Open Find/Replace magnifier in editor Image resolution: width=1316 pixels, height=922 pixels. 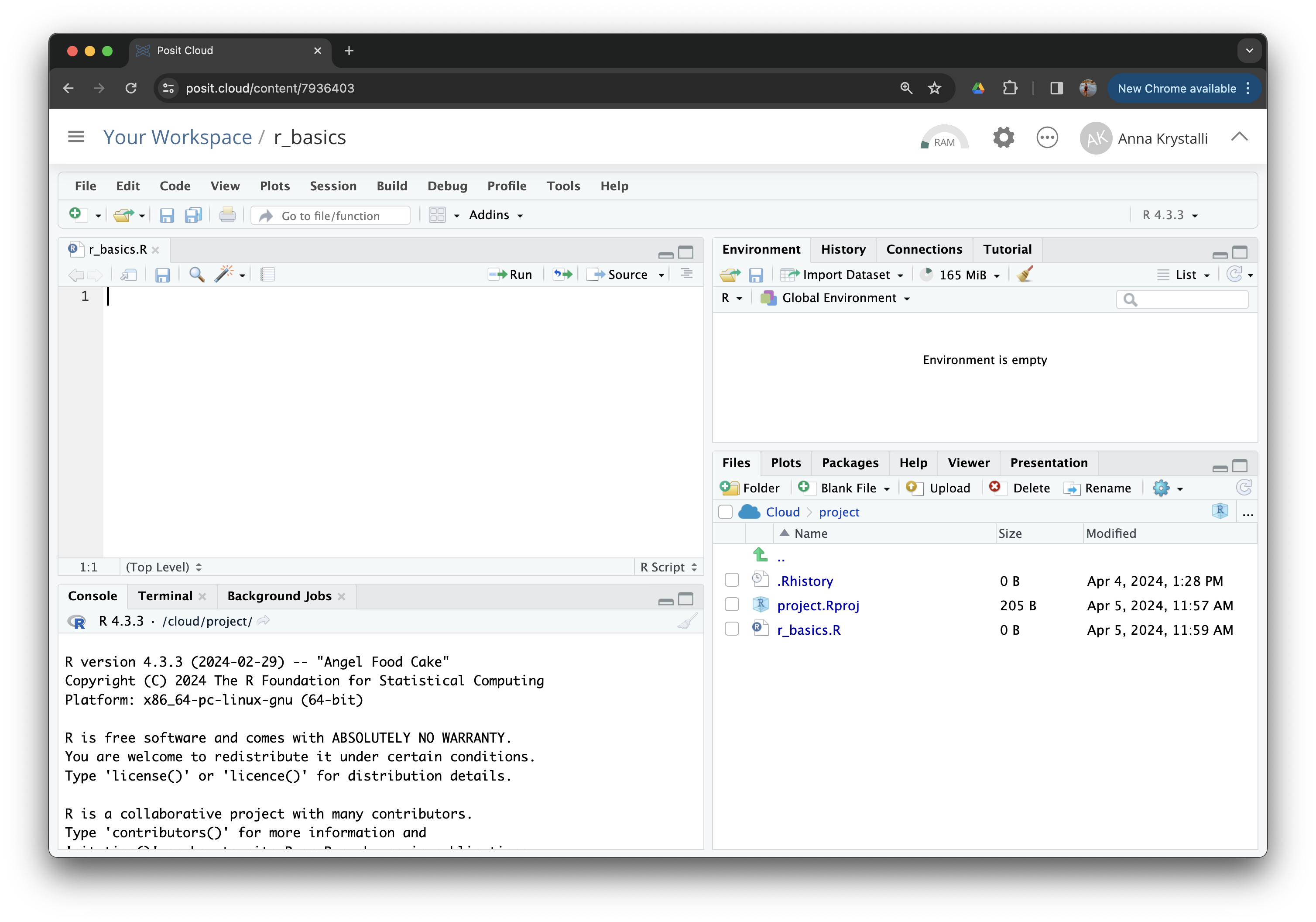[197, 275]
